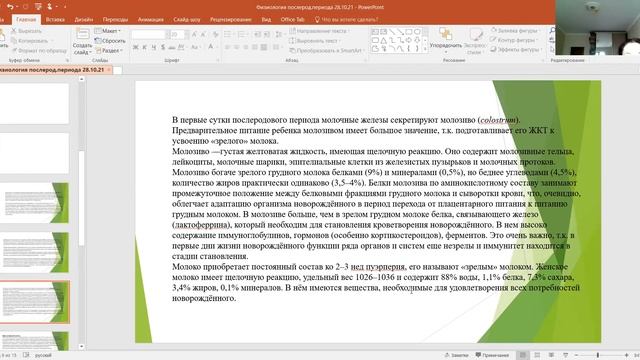Click the Comments (Примечания) button in status bar
The image size is (640, 360).
pos(492,355)
